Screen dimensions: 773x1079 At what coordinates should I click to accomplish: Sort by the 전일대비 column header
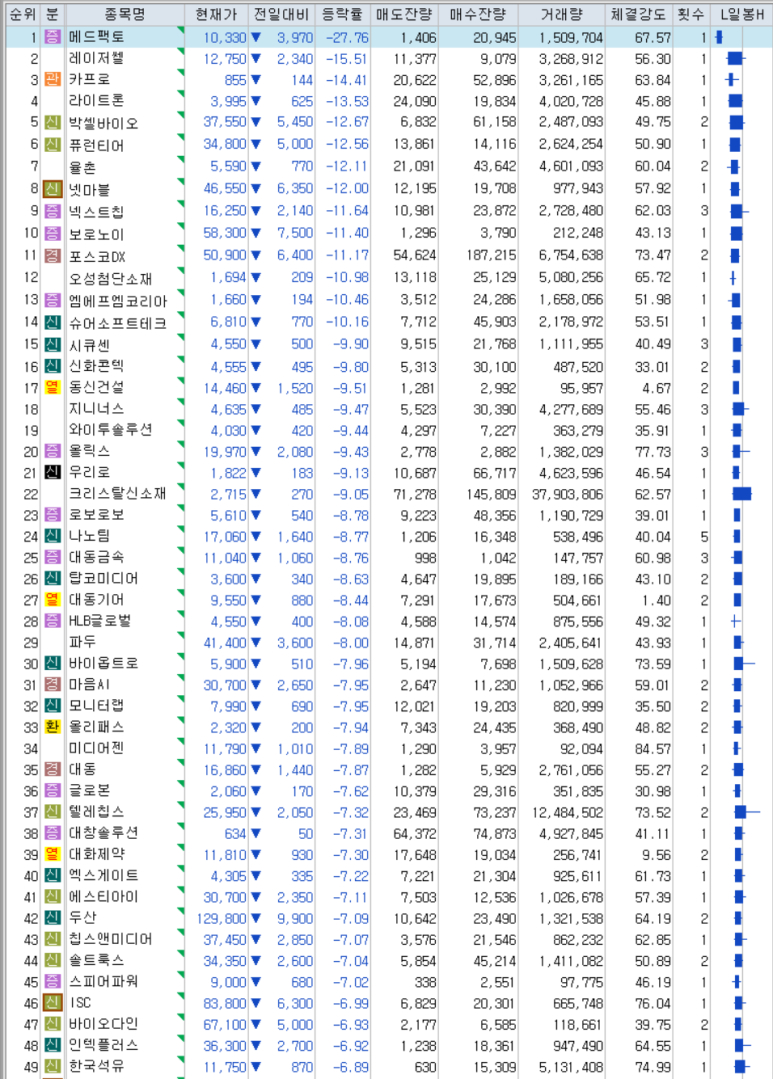tap(281, 14)
